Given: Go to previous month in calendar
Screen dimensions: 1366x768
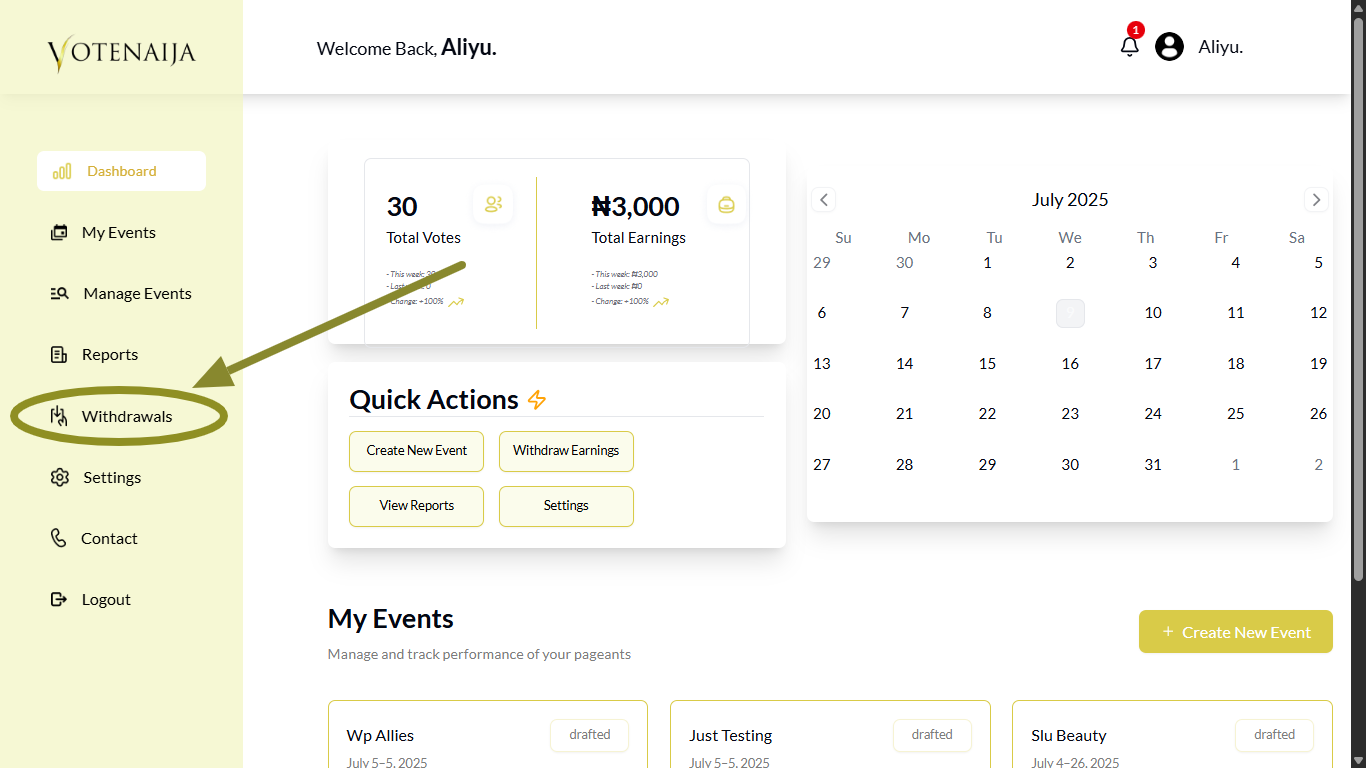Looking at the screenshot, I should tap(824, 199).
